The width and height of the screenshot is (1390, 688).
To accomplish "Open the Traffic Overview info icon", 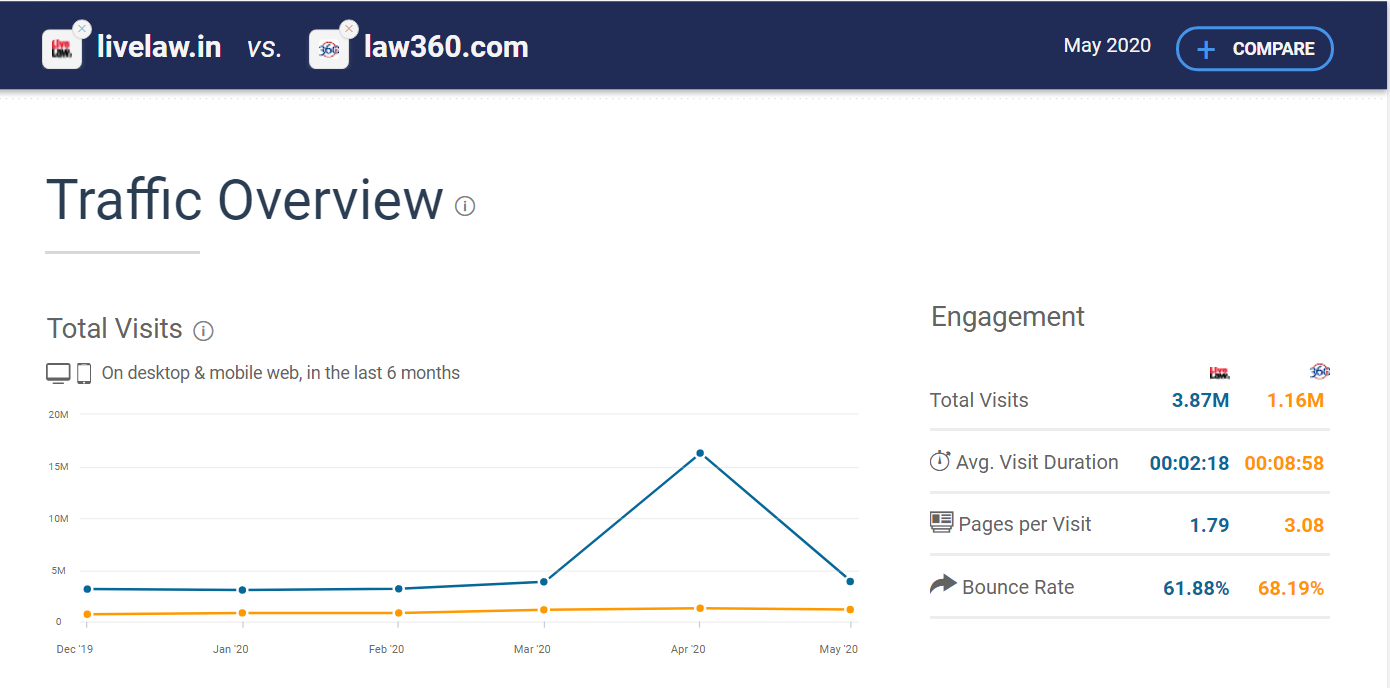I will click(x=465, y=206).
